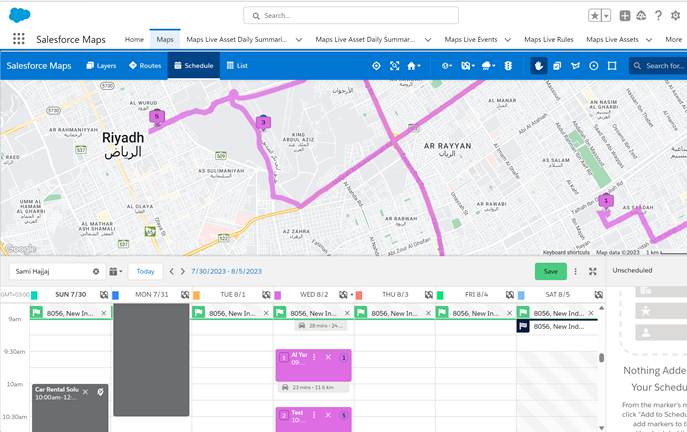Viewport: 687px width, 432px height.
Task: Toggle the THU 8/3 route map visibility
Action: (x=428, y=295)
